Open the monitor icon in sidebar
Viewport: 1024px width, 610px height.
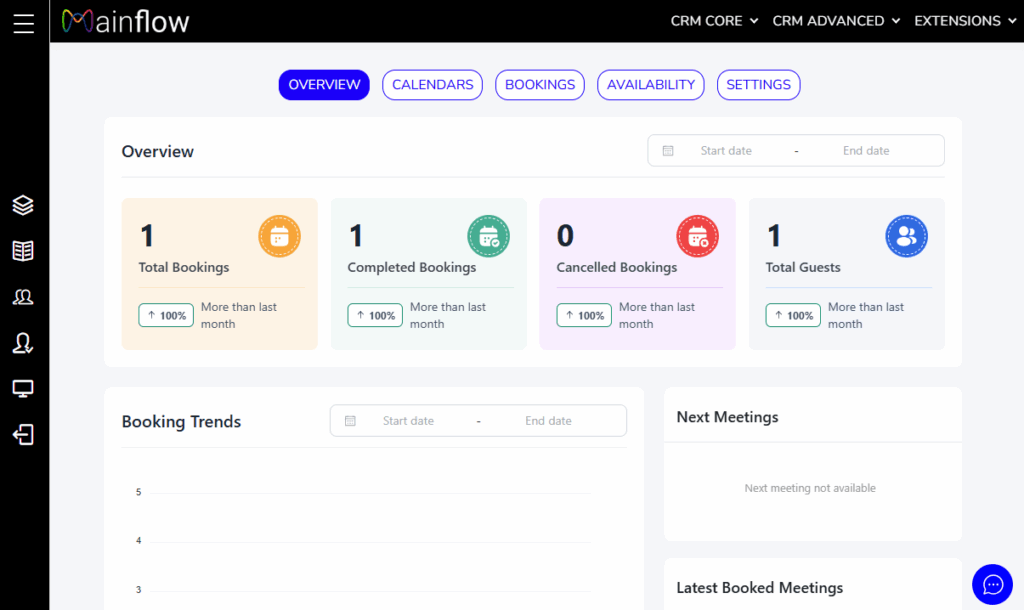click(x=23, y=389)
